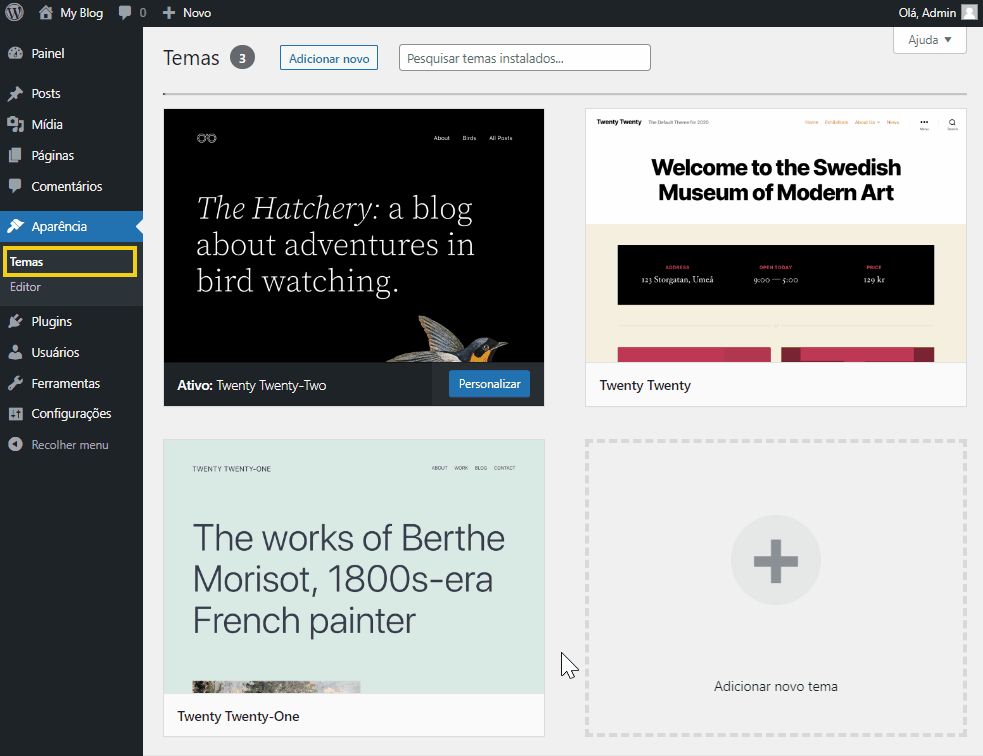The height and width of the screenshot is (756, 983).
Task: Click the Recolher menu collapse arrow icon
Action: [x=16, y=444]
